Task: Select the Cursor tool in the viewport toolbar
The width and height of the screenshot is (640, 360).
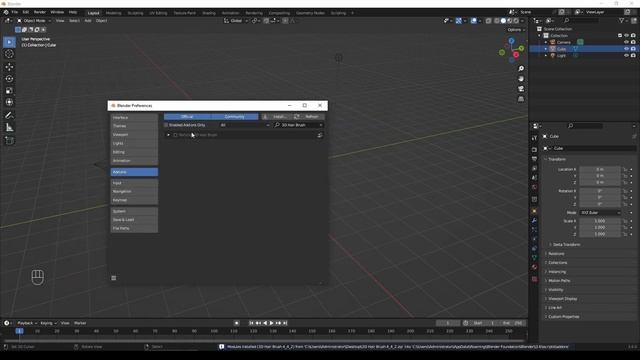Action: point(9,54)
